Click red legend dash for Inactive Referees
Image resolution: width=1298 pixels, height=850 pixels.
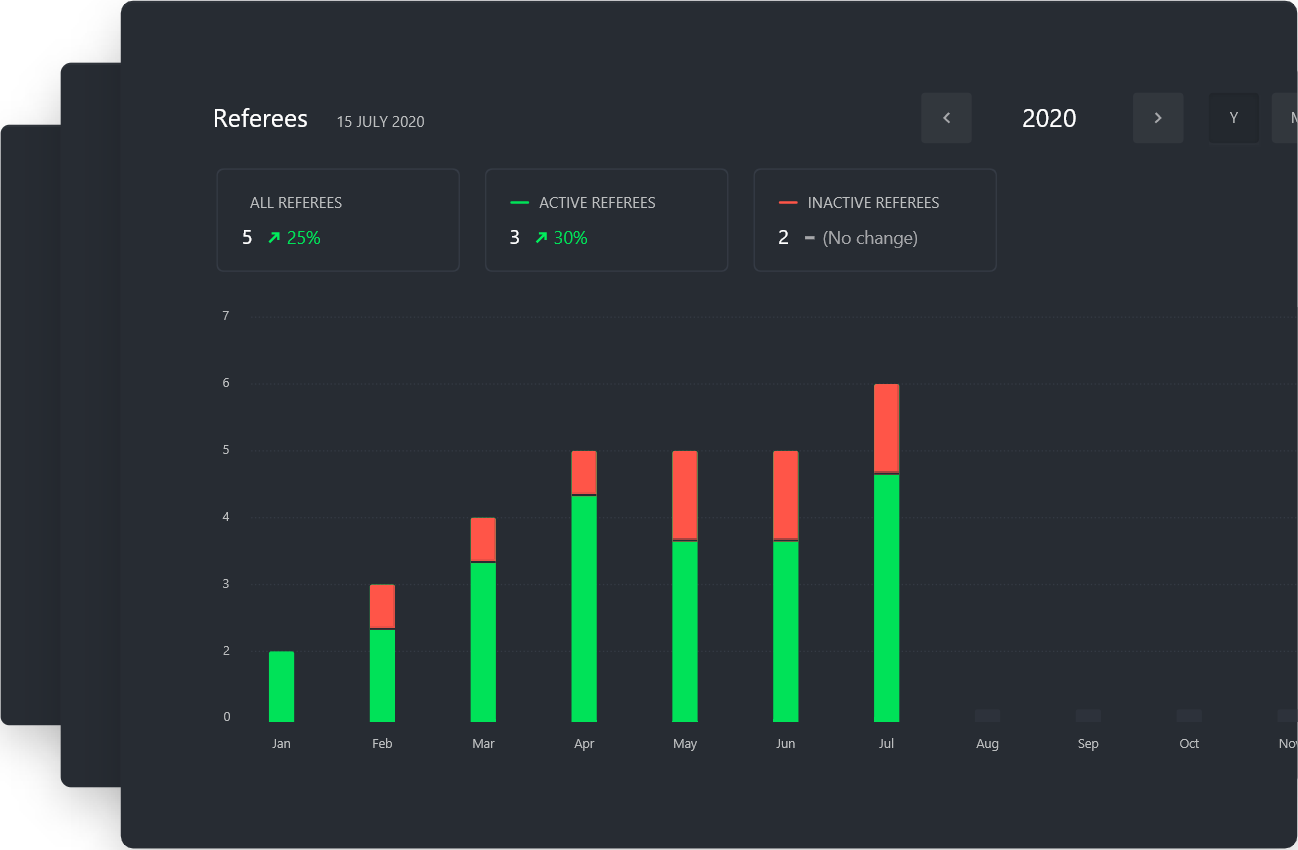tap(788, 203)
